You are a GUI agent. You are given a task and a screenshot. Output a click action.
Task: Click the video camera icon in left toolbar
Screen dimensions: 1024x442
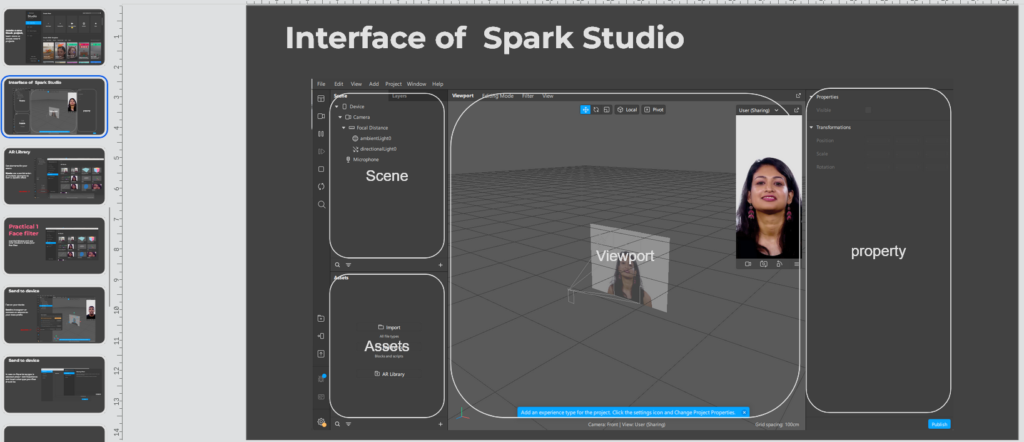pos(321,116)
